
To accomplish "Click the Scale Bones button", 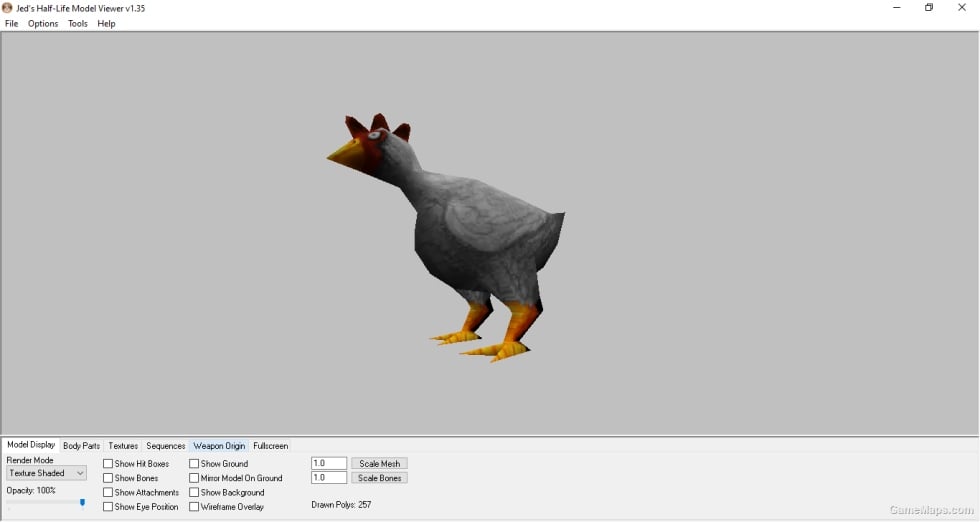I will coord(379,478).
